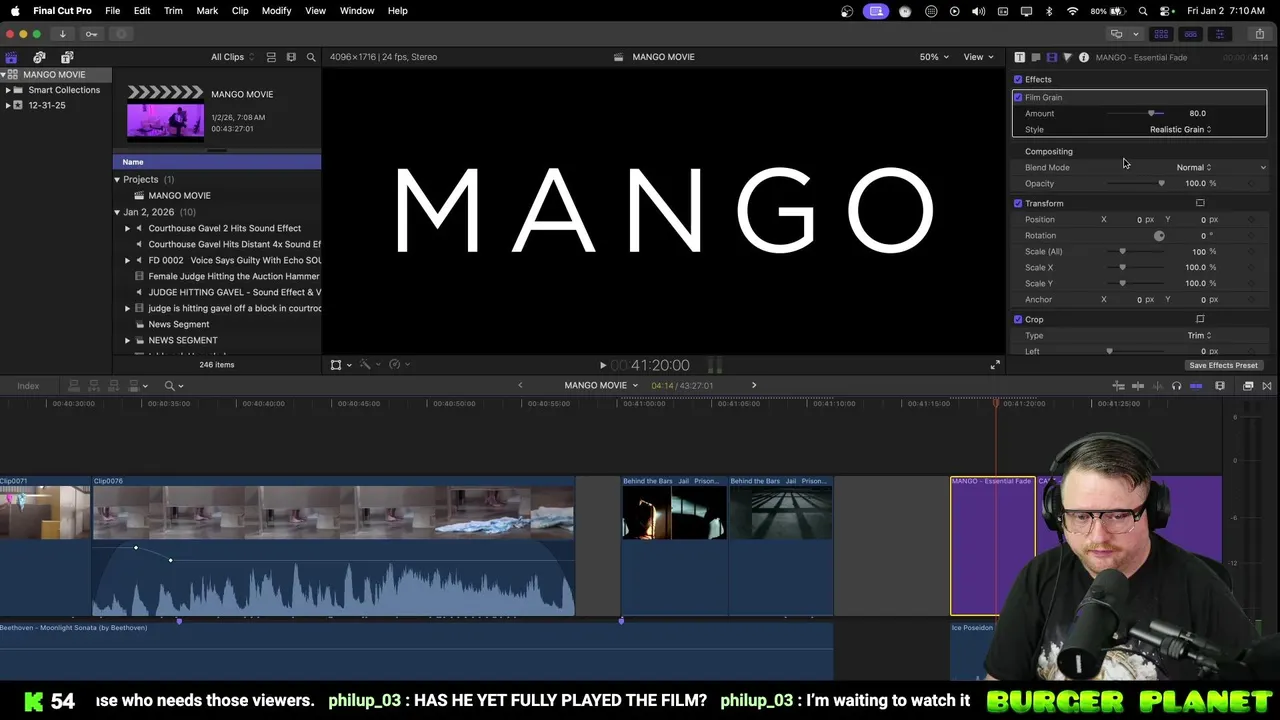
Task: Open the Effects browser icon
Action: tap(1248, 386)
